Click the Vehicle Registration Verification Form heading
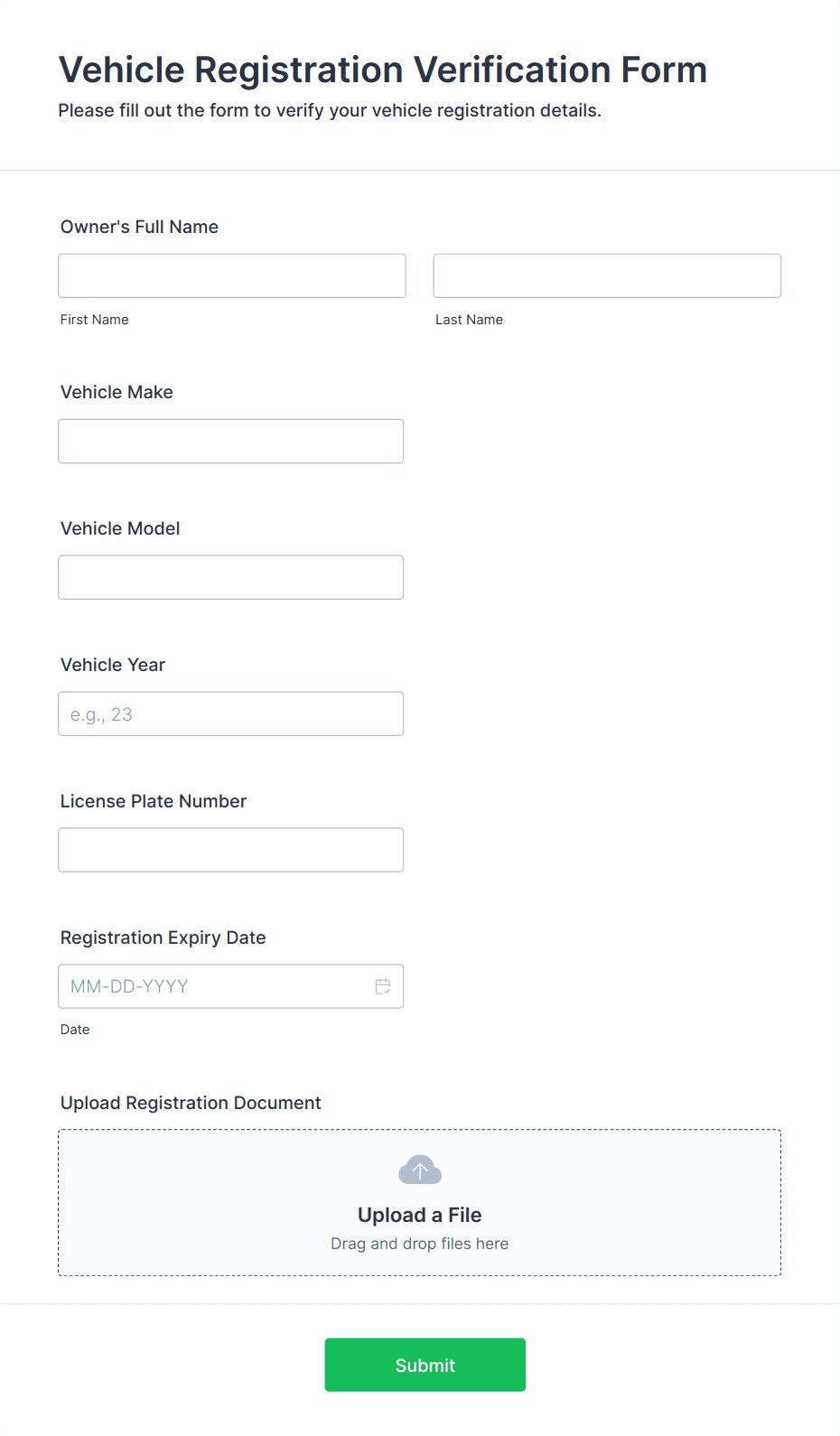 pos(383,70)
